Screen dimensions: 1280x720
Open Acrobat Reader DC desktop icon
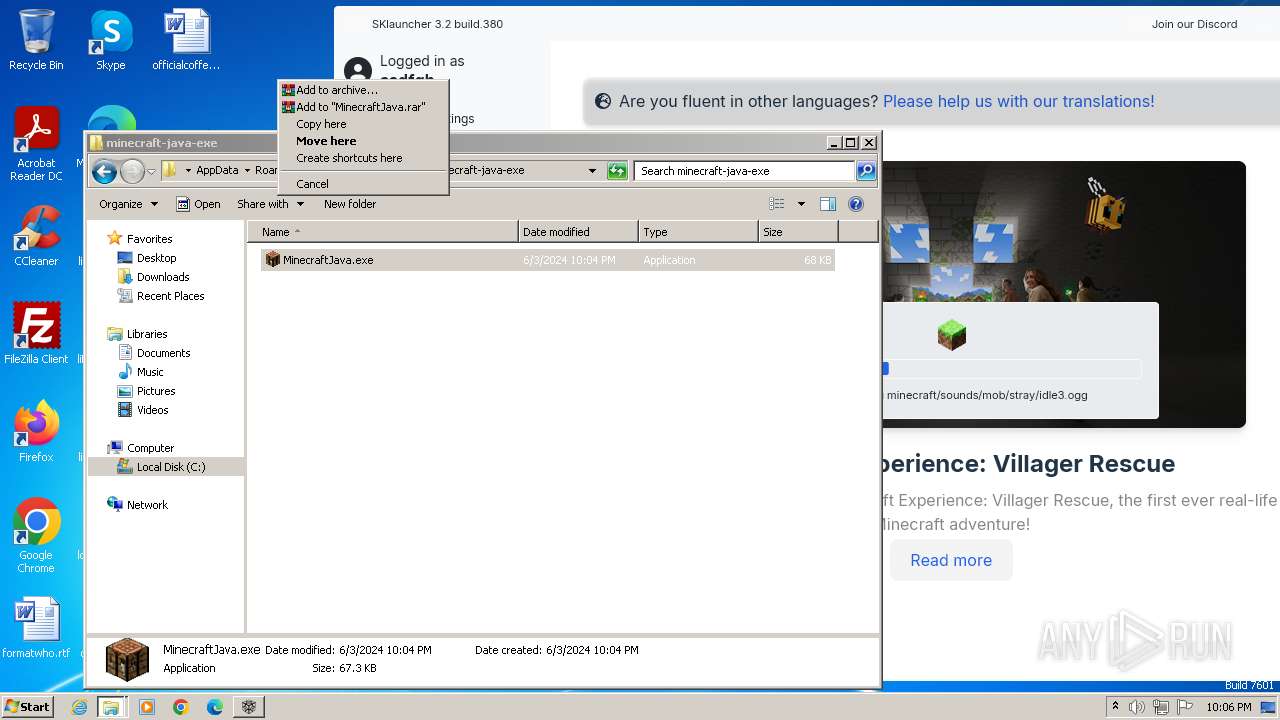pyautogui.click(x=36, y=145)
